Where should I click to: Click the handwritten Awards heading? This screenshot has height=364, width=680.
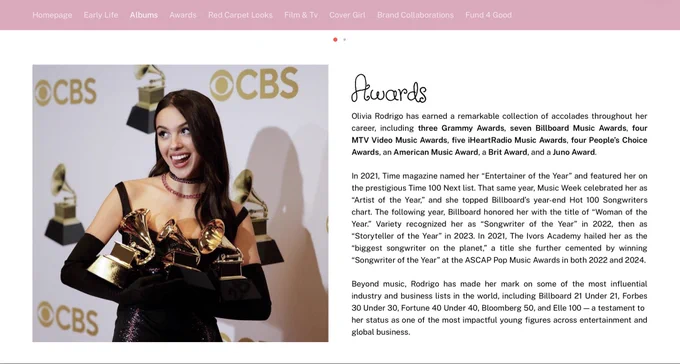[x=389, y=89]
